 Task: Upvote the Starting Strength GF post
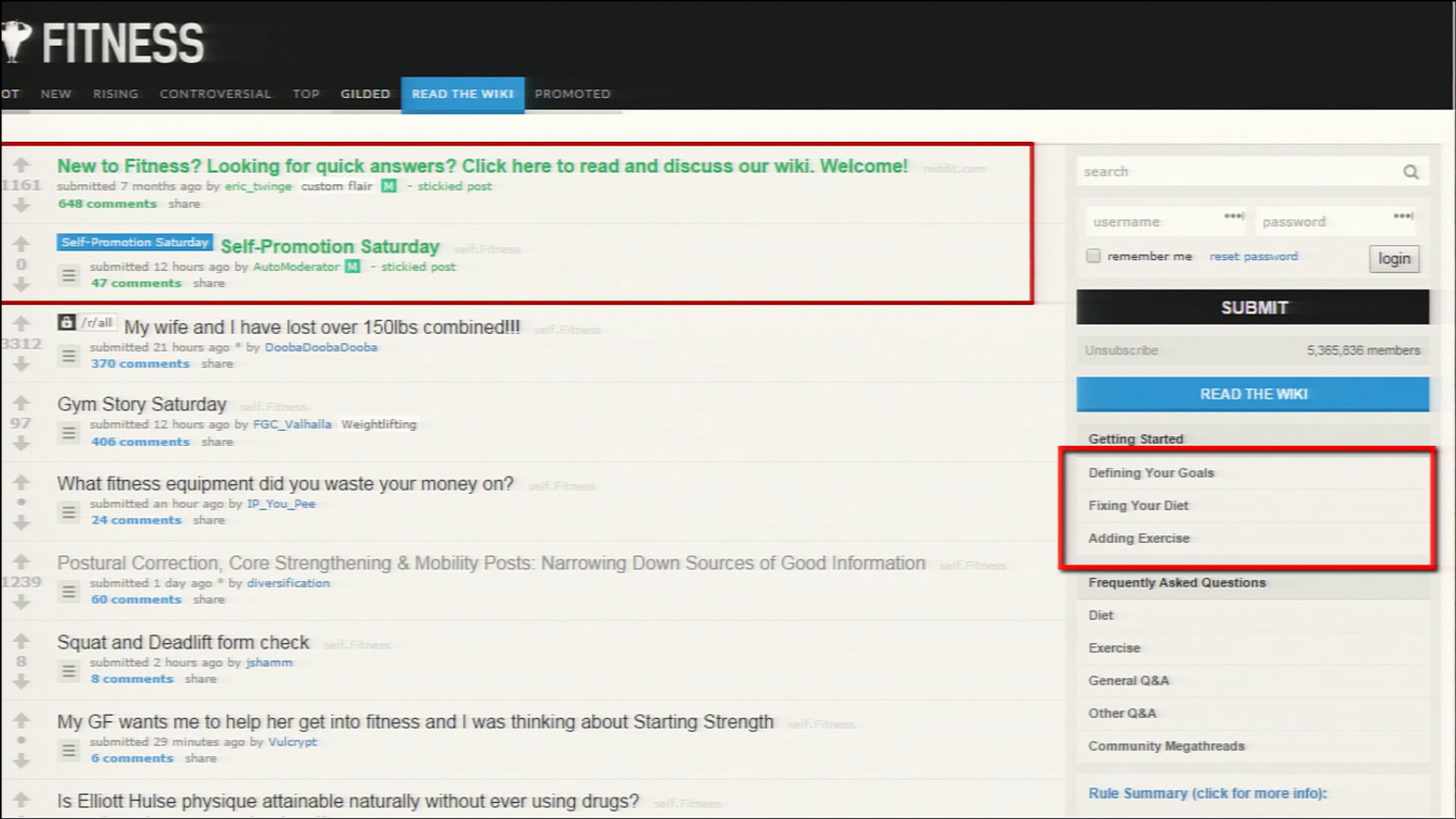pos(21,720)
